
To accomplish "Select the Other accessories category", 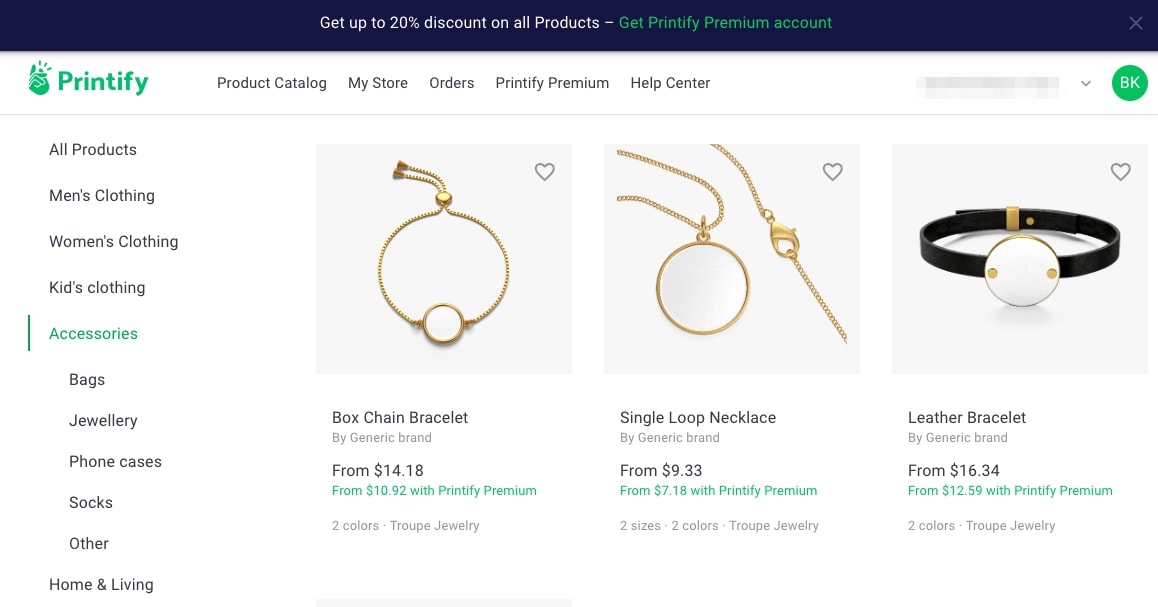I will click(x=88, y=543).
